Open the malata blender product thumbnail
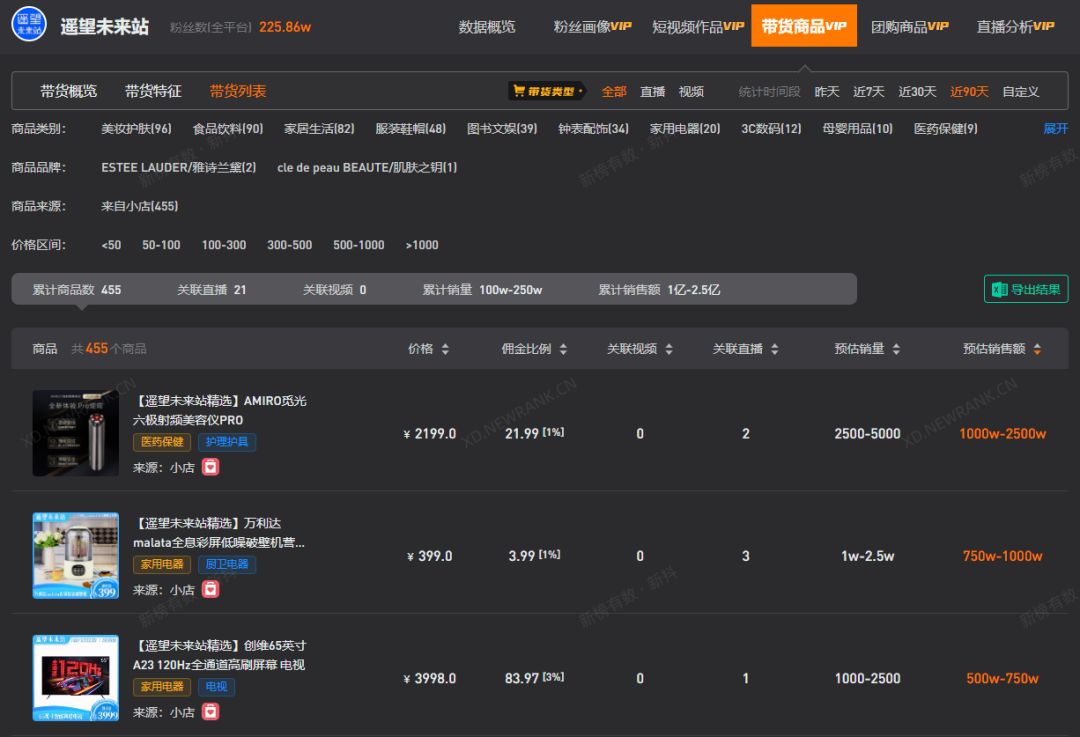Image resolution: width=1080 pixels, height=737 pixels. (x=76, y=556)
